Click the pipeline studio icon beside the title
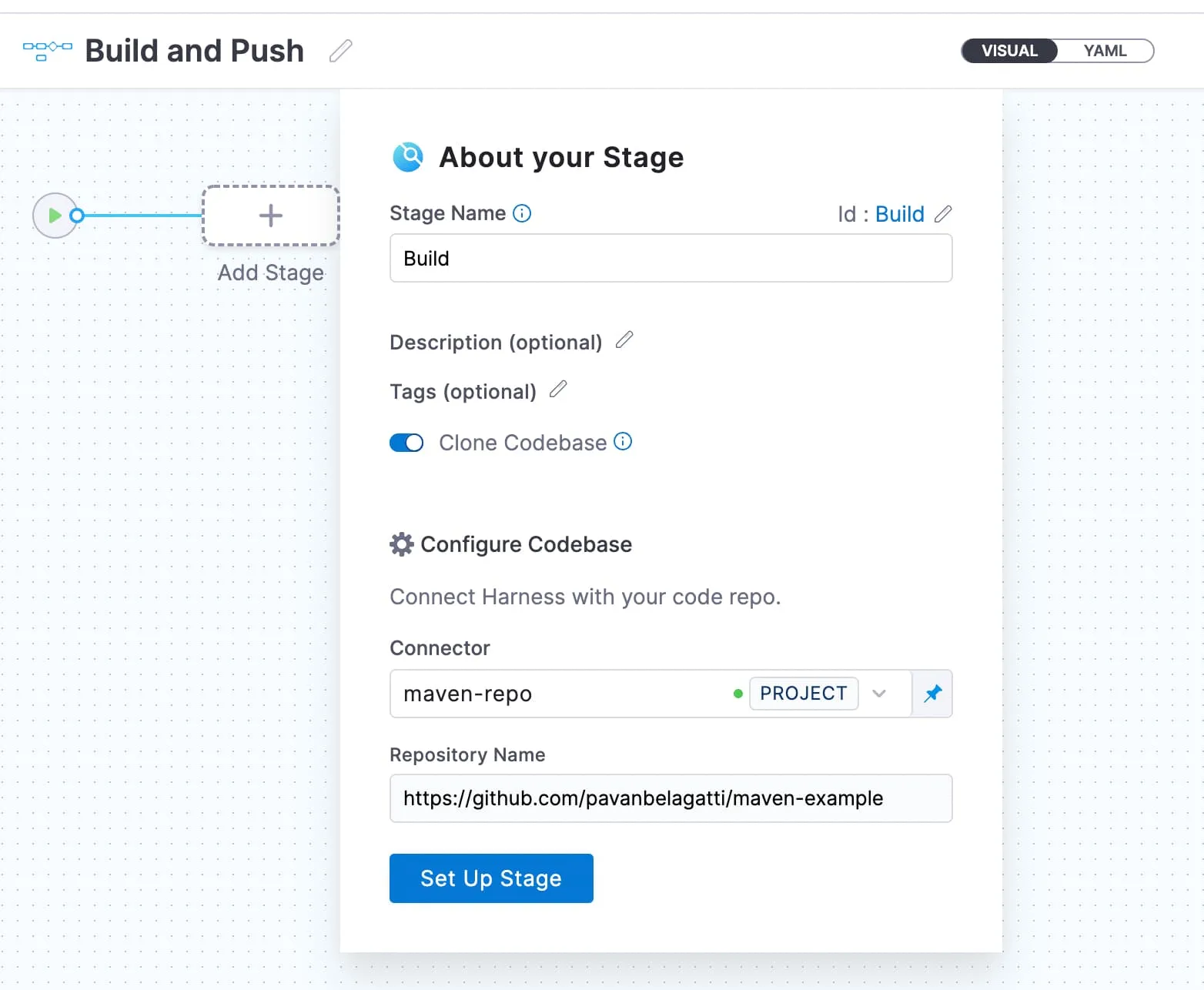The image size is (1204, 990). [46, 50]
